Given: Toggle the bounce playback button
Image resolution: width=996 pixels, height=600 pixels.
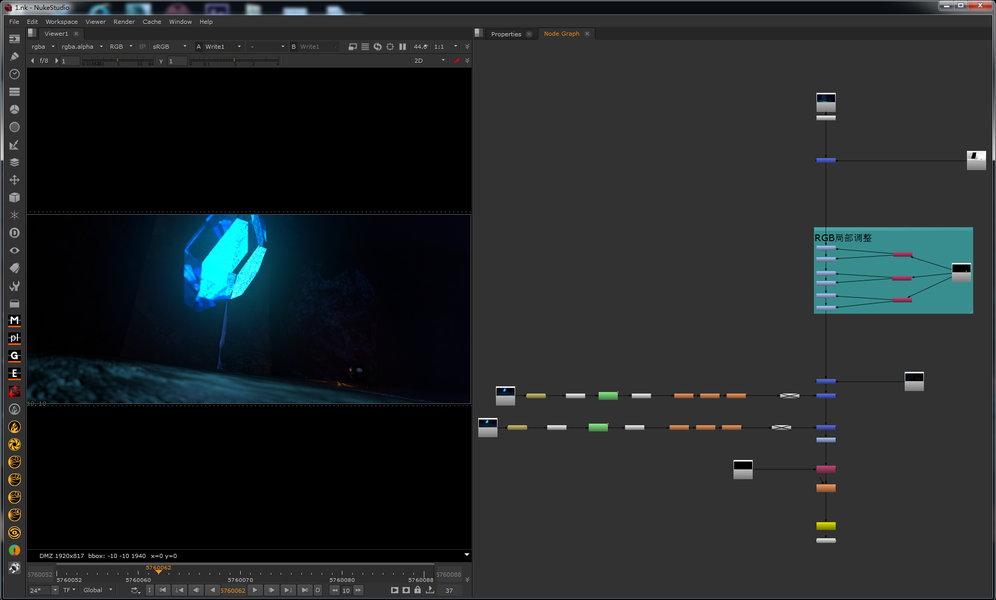Looking at the screenshot, I should (x=135, y=590).
